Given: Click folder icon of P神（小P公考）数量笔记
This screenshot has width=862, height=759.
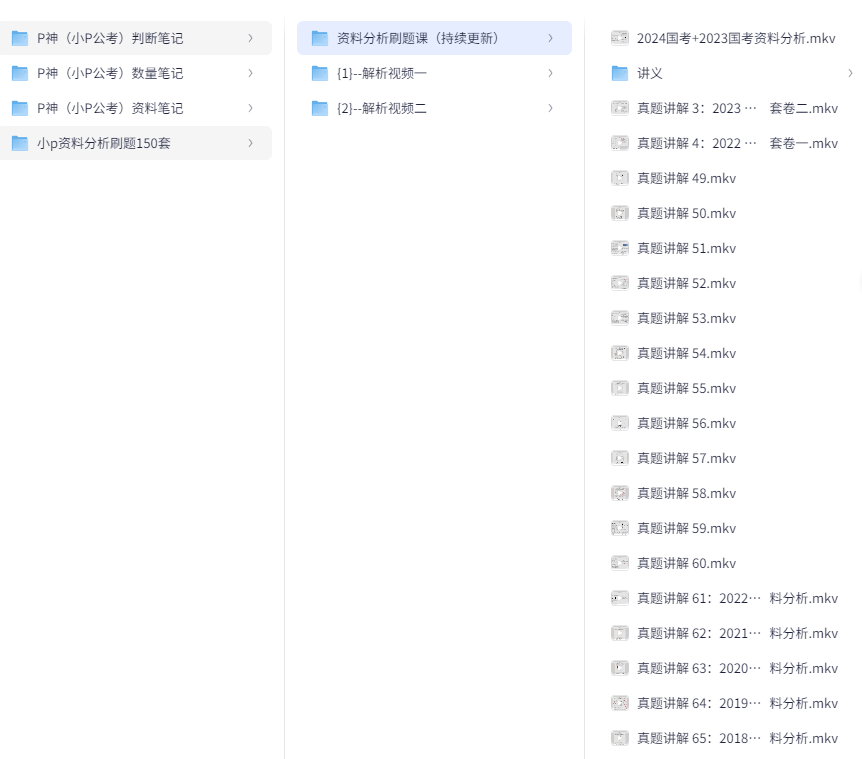Looking at the screenshot, I should coord(20,73).
